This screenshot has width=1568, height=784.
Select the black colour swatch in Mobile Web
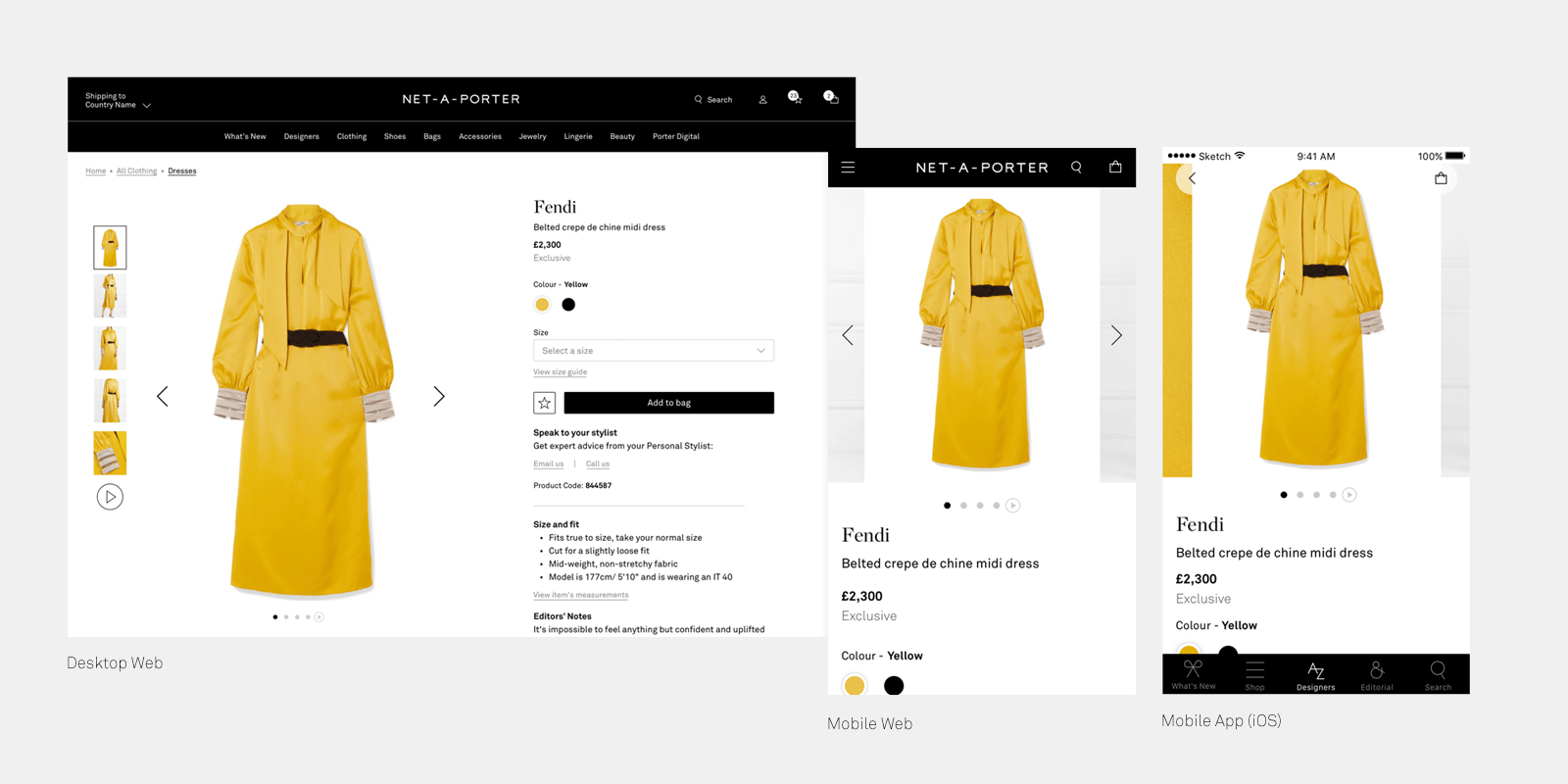[x=894, y=686]
